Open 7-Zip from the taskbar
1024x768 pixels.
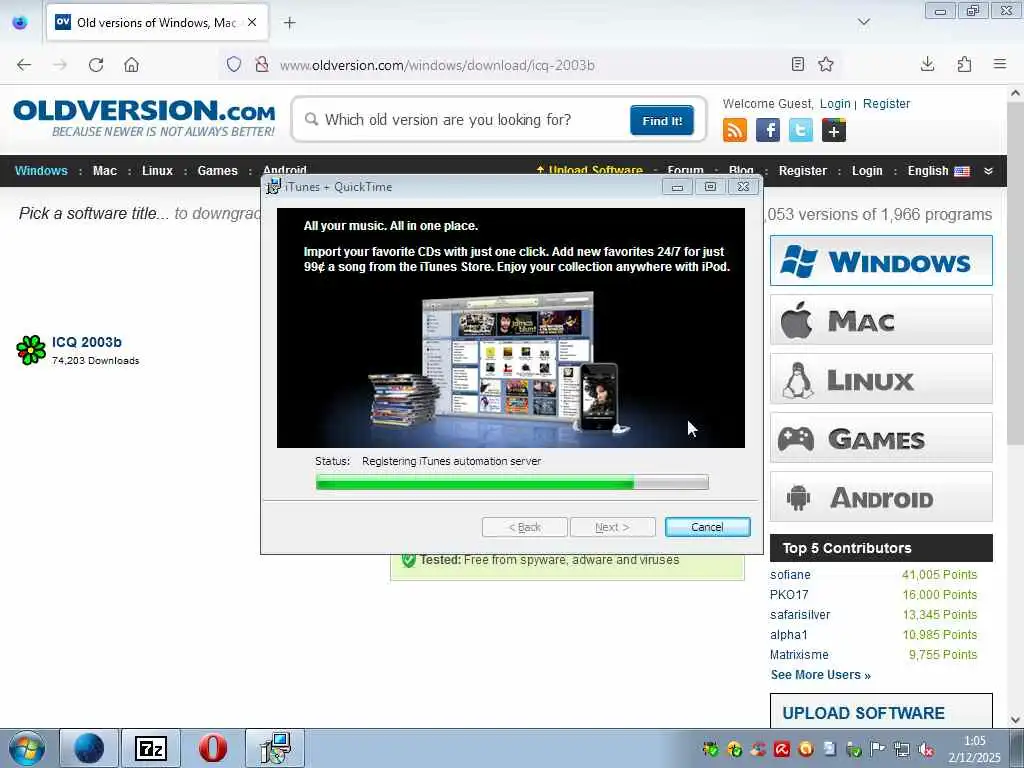click(150, 748)
